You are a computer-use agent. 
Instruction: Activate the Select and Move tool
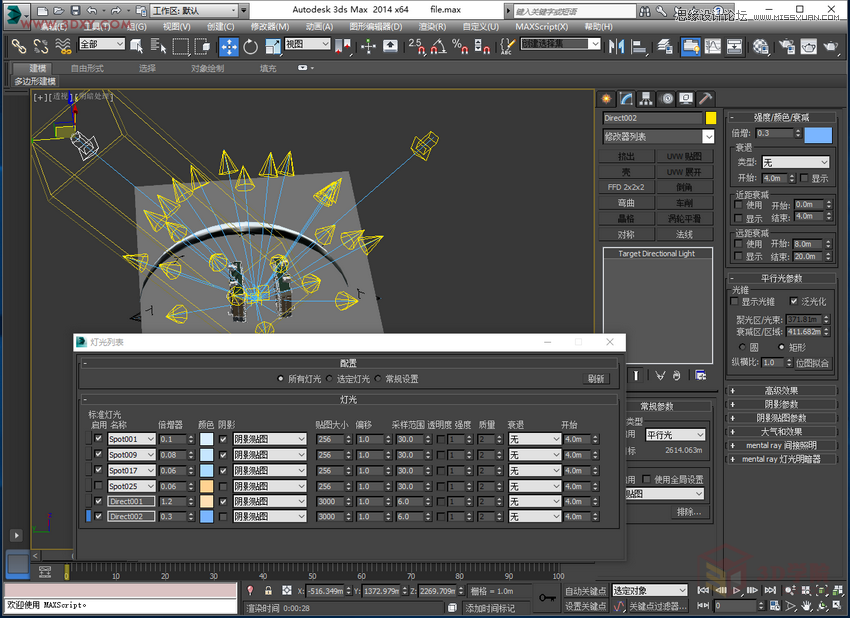click(230, 46)
